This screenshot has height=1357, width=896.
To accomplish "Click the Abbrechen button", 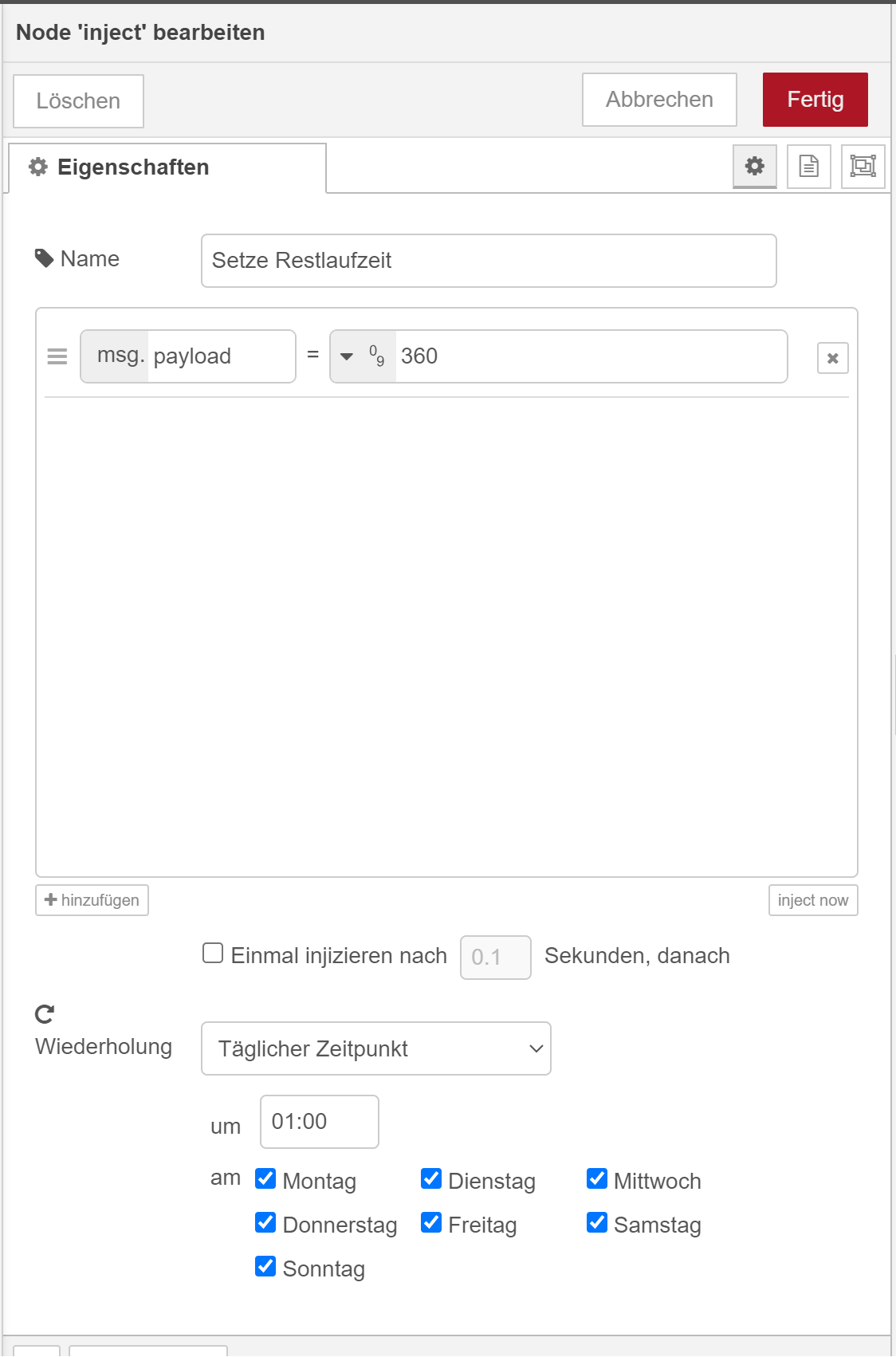I will pyautogui.click(x=659, y=100).
